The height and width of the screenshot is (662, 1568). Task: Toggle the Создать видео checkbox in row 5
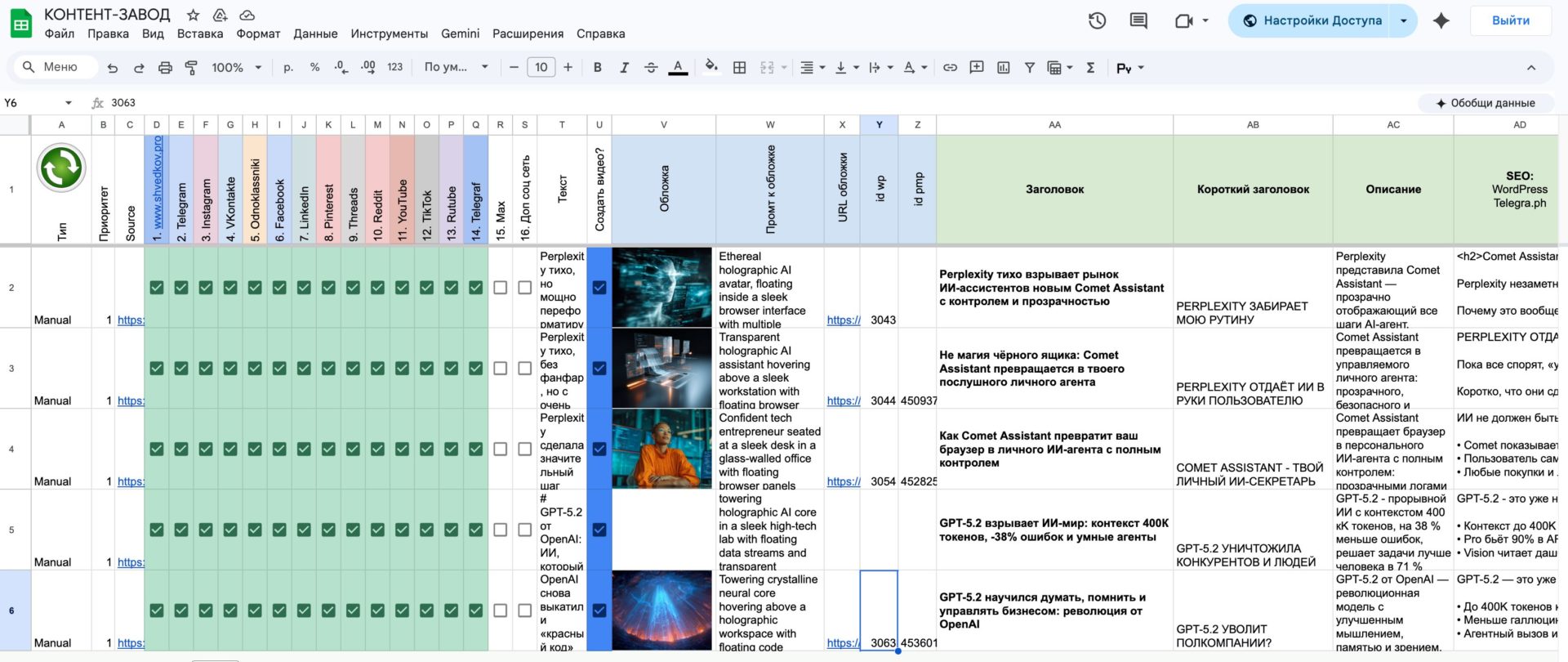click(599, 530)
